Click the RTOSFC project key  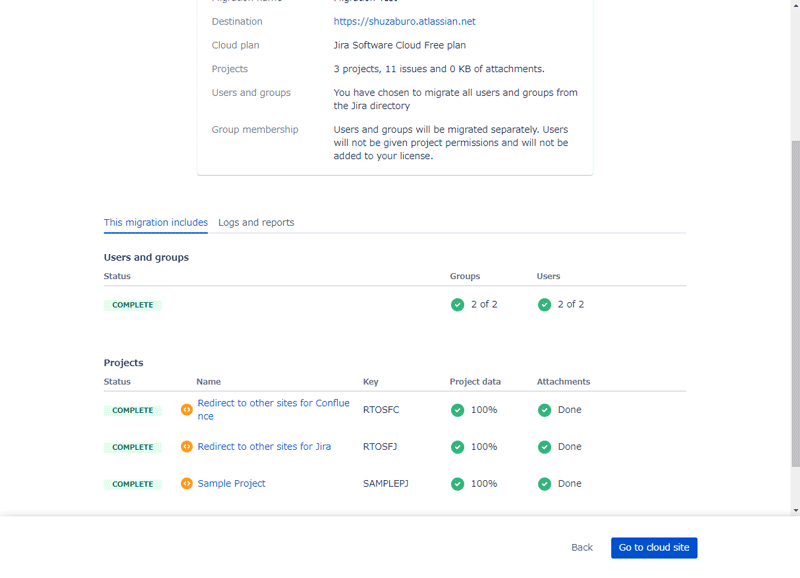[x=381, y=410]
